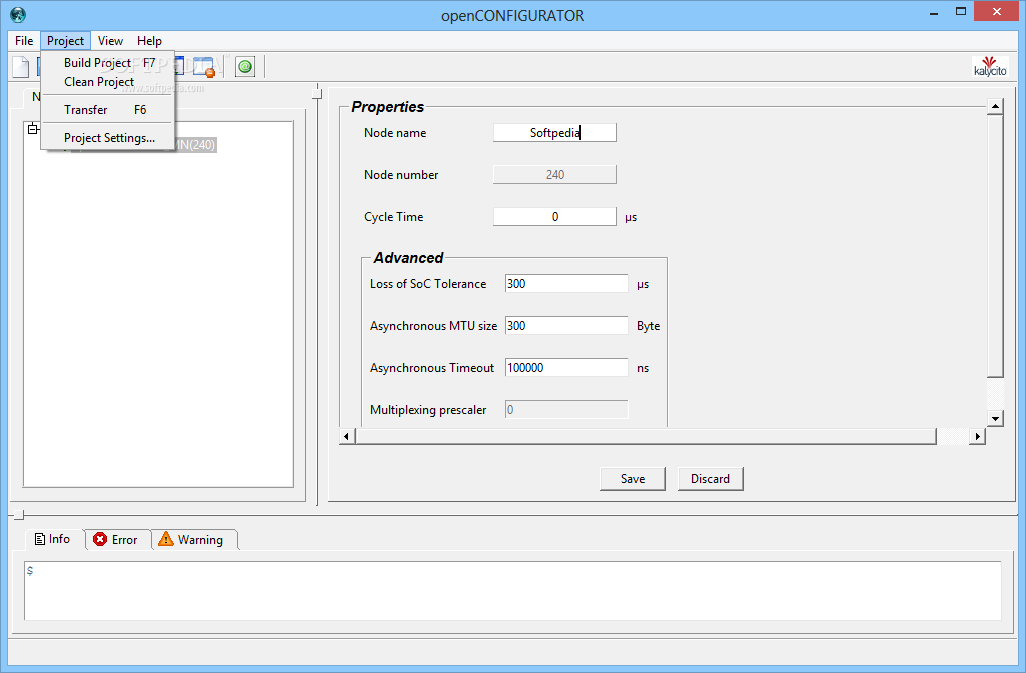Click the properties panel scroll down arrow
The image size is (1026, 673).
point(995,419)
